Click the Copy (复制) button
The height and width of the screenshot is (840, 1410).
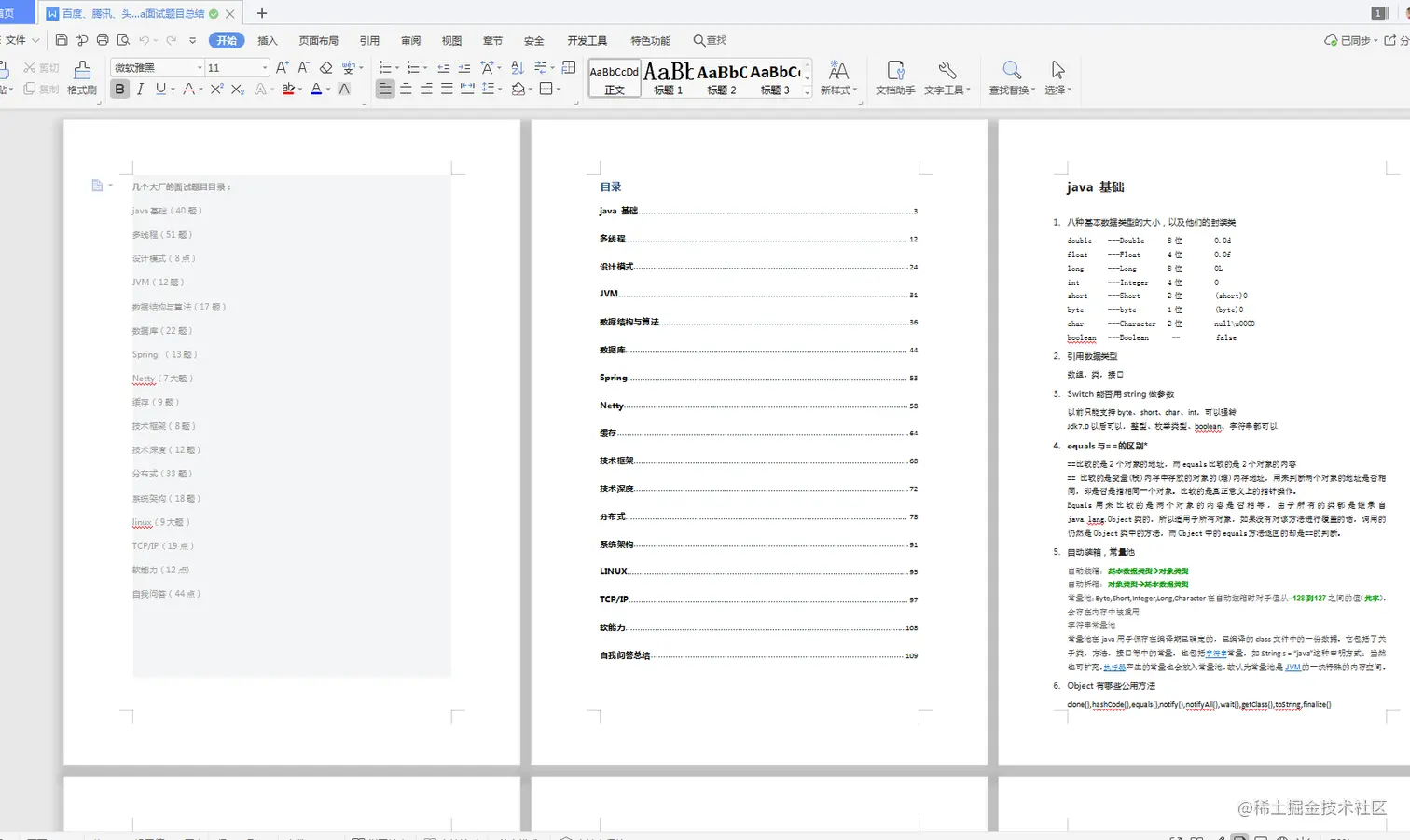[x=41, y=89]
